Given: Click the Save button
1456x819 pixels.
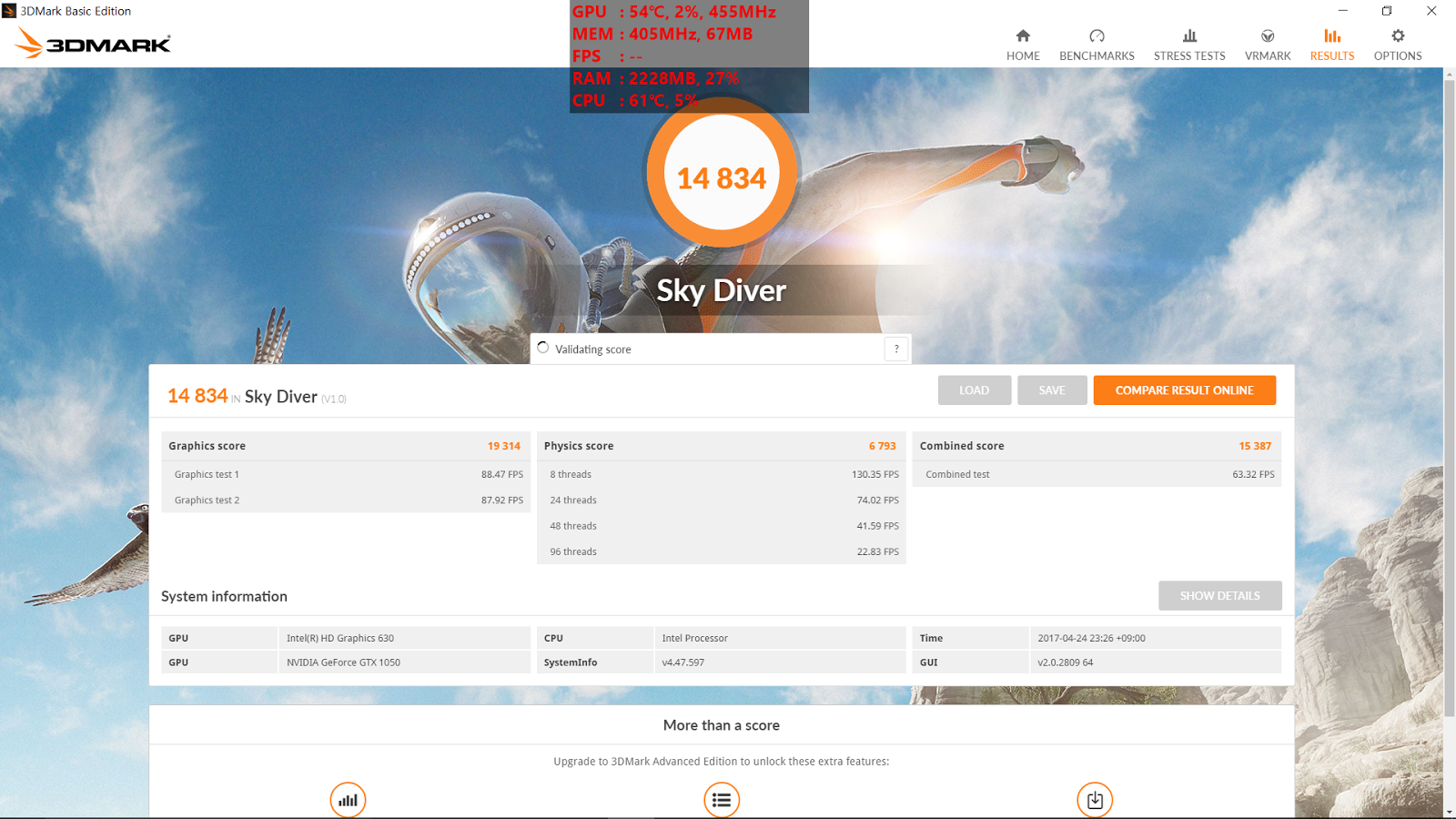Looking at the screenshot, I should click(x=1052, y=390).
